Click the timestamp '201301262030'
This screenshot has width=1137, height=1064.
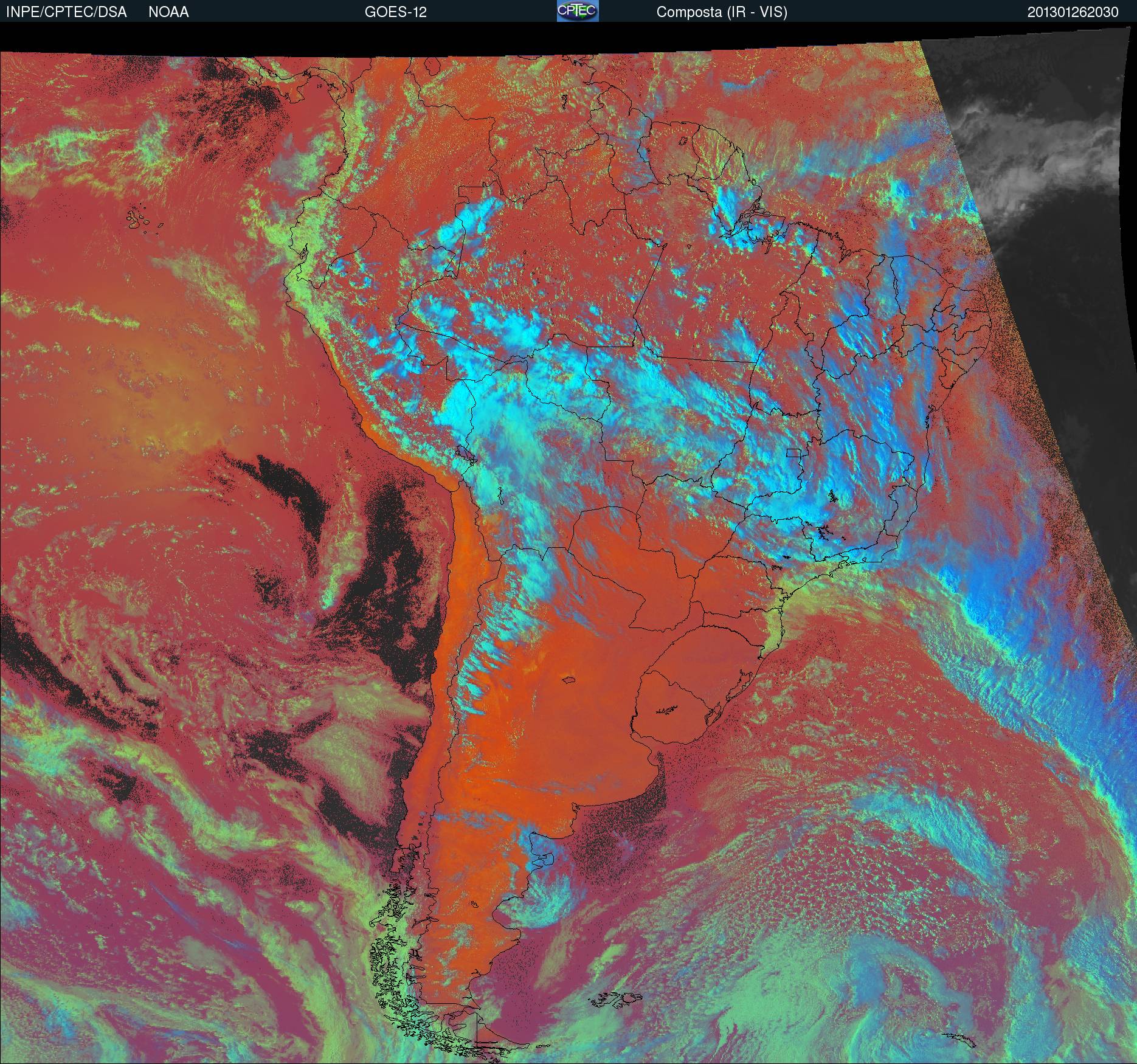[1073, 12]
